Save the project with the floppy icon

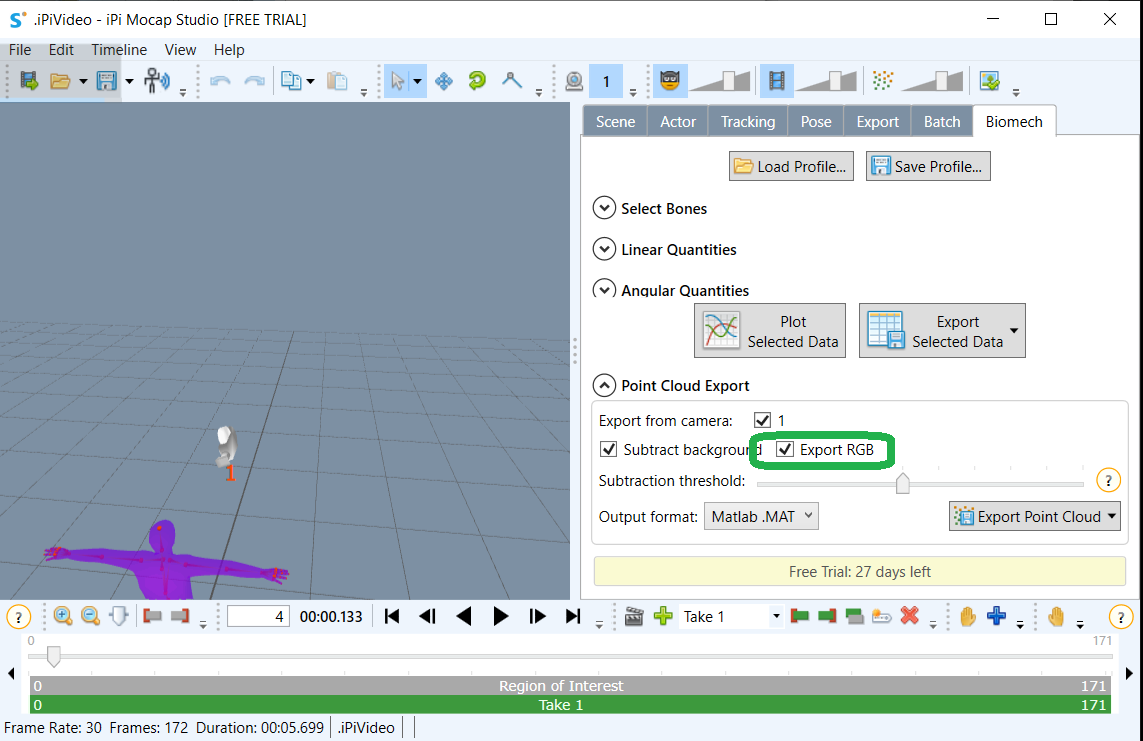pyautogui.click(x=106, y=81)
